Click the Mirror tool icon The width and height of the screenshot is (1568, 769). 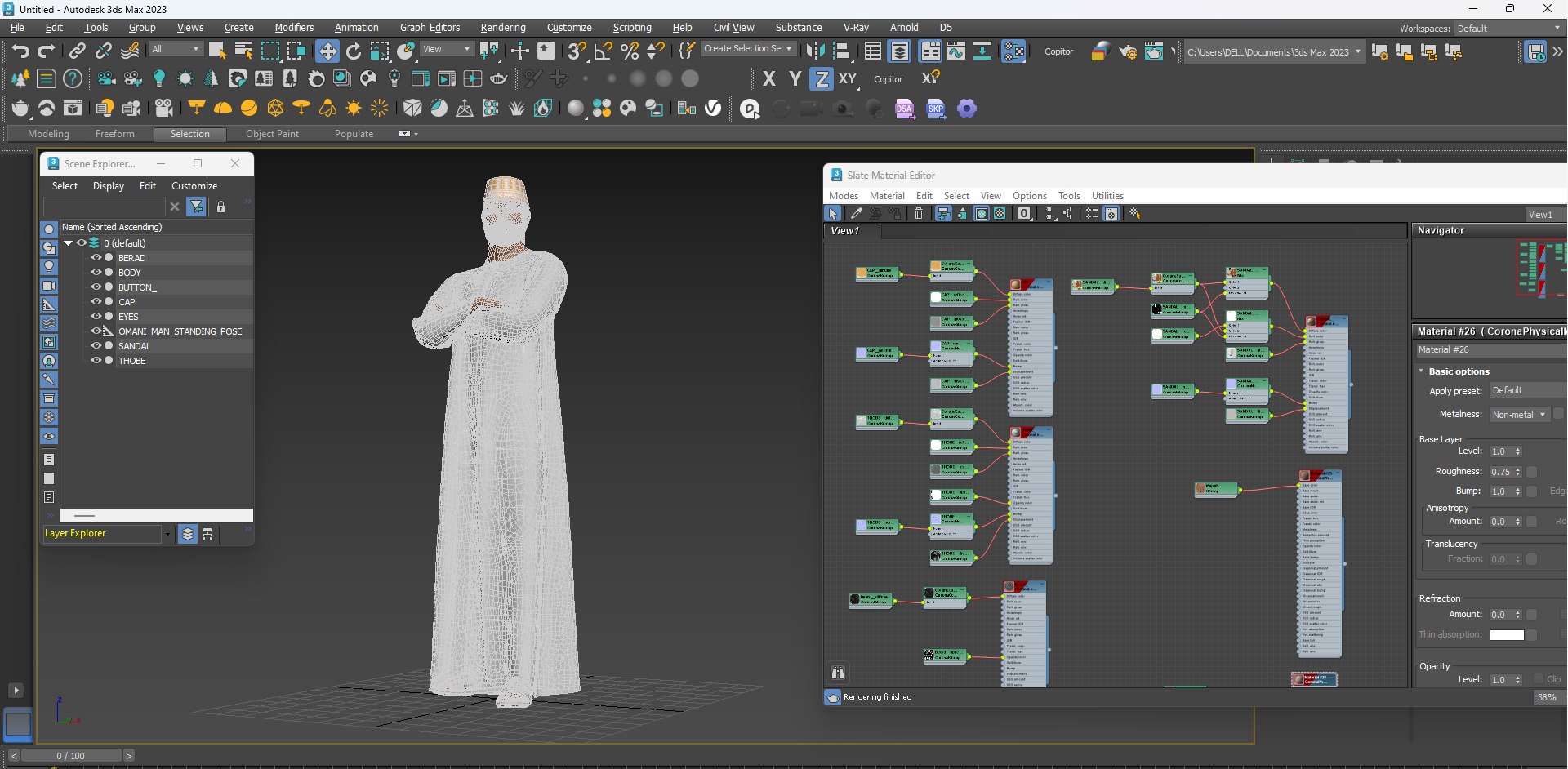click(x=815, y=51)
